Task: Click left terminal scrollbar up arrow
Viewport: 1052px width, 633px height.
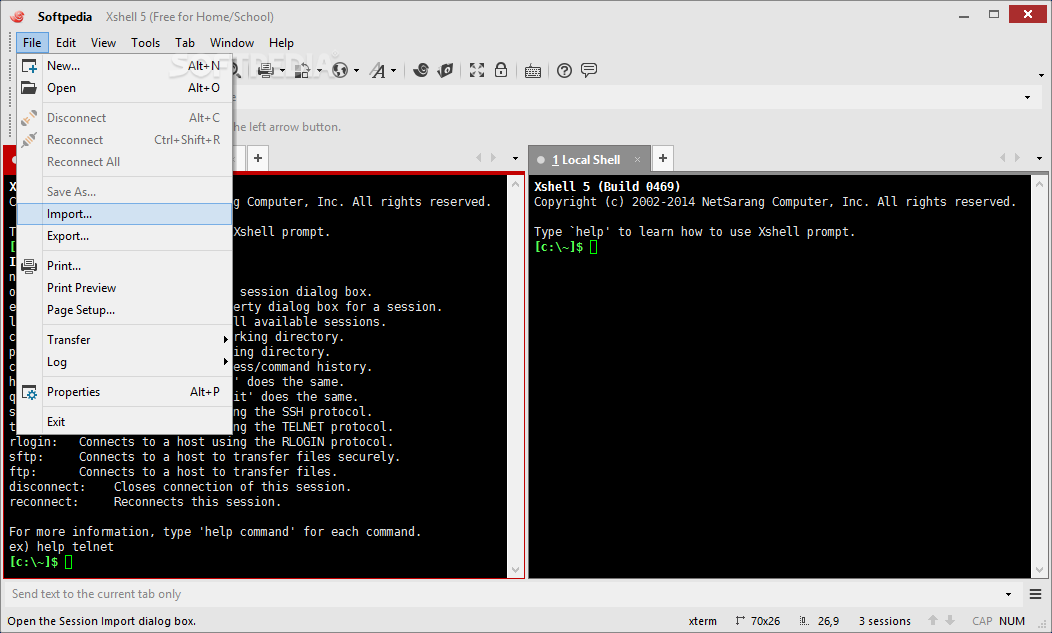Action: pos(515,183)
